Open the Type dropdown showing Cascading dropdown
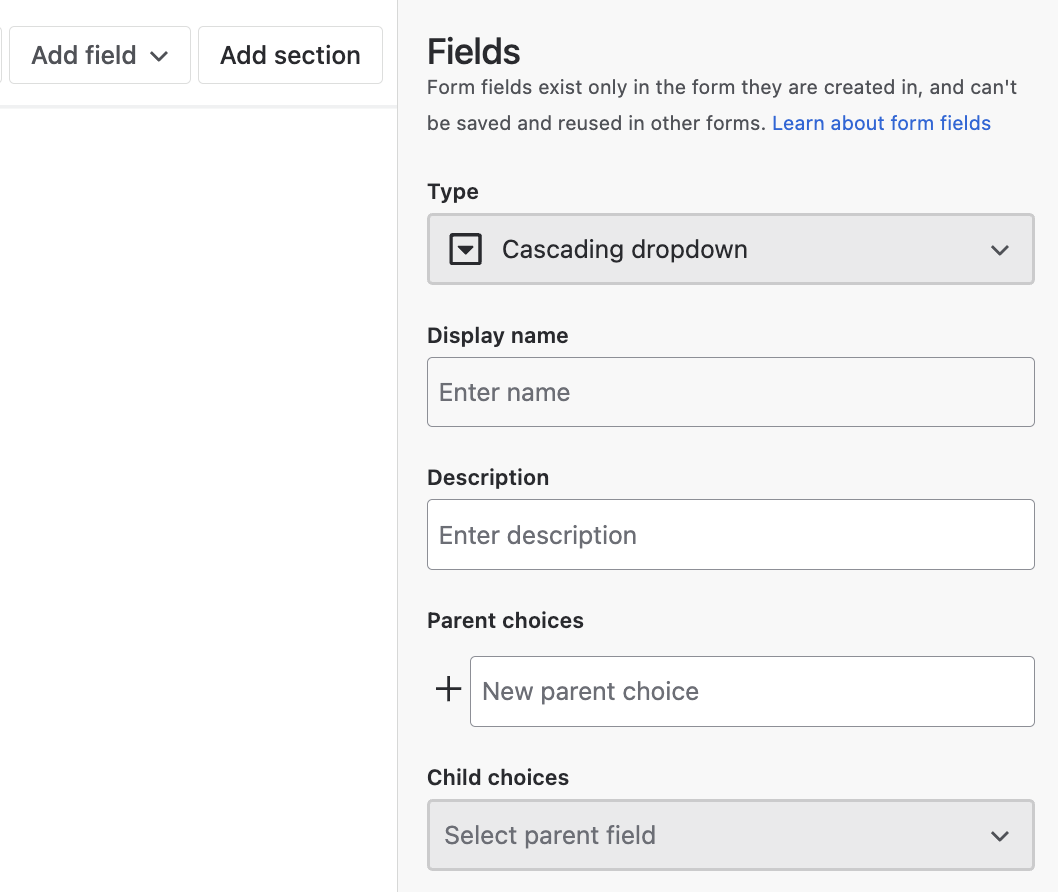 [x=730, y=249]
